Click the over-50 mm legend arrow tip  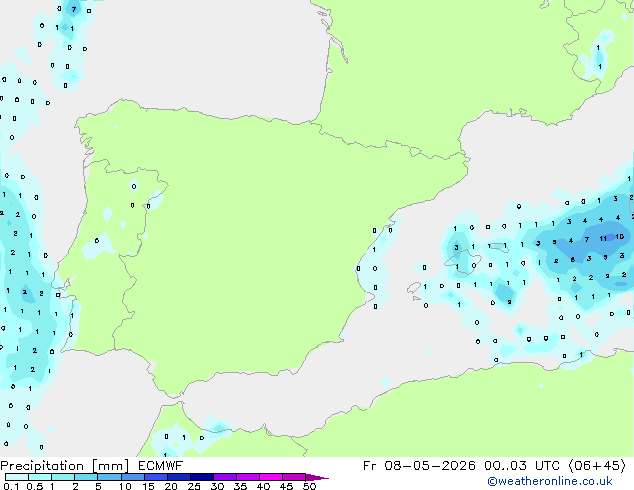[x=317, y=477]
